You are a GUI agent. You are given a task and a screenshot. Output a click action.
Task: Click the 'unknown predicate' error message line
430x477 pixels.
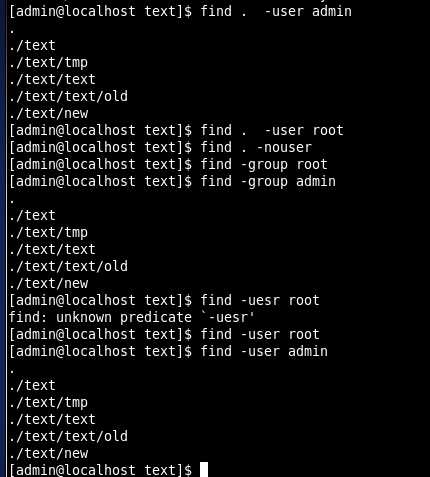pos(132,317)
